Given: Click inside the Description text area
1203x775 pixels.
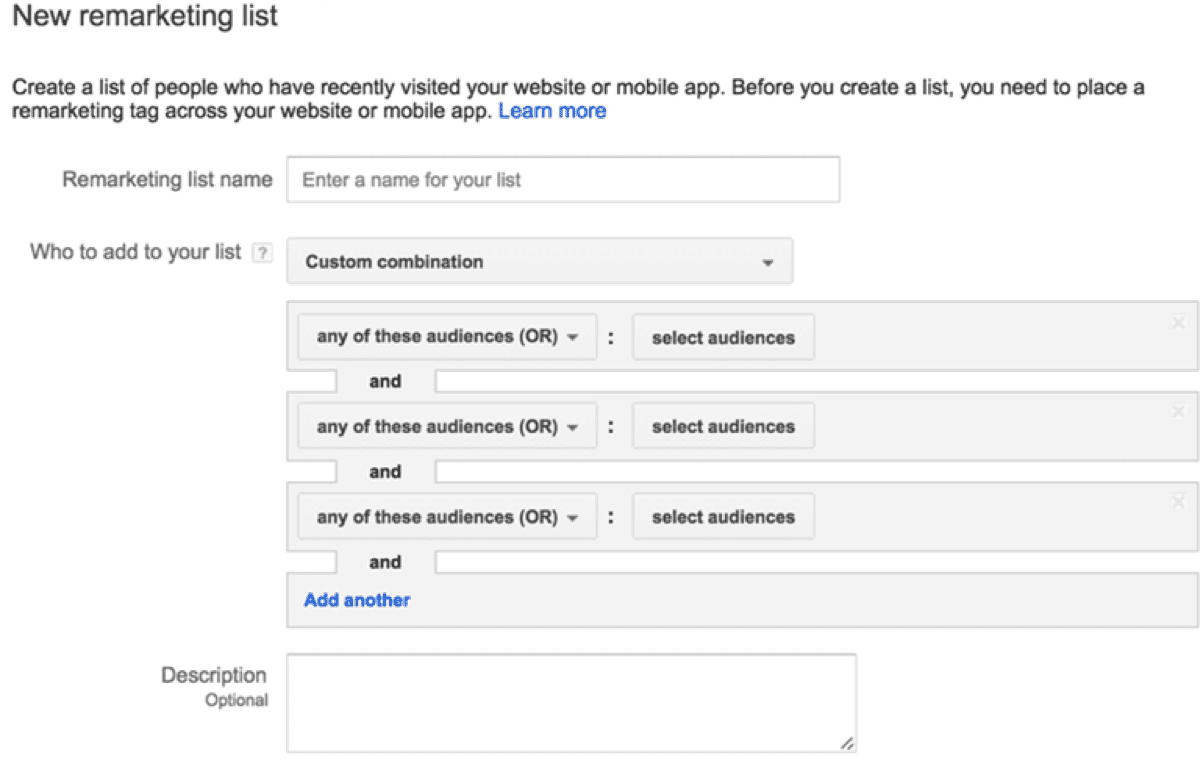Looking at the screenshot, I should coord(570,702).
